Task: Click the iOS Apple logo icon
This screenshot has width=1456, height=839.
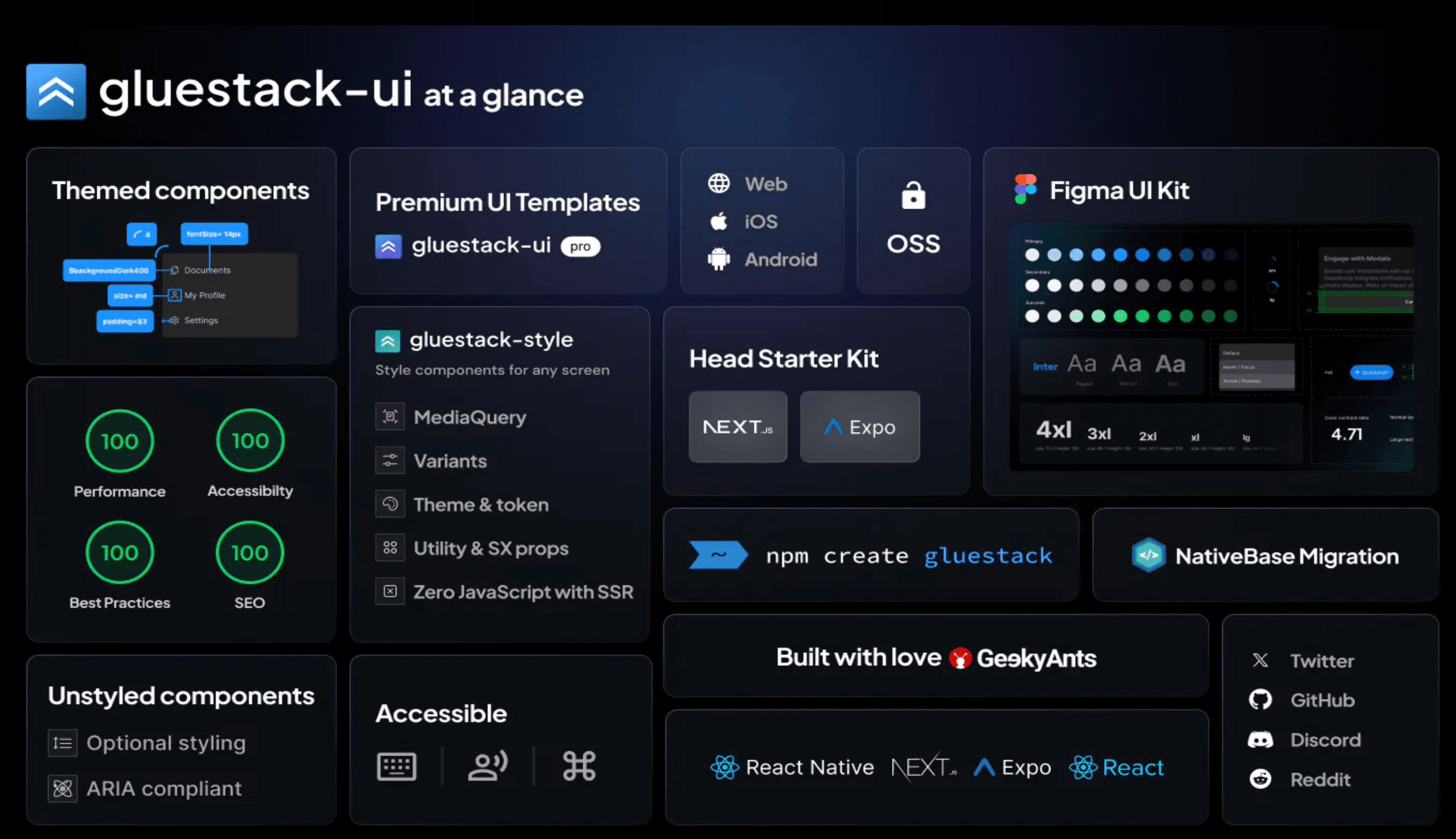Action: tap(718, 221)
